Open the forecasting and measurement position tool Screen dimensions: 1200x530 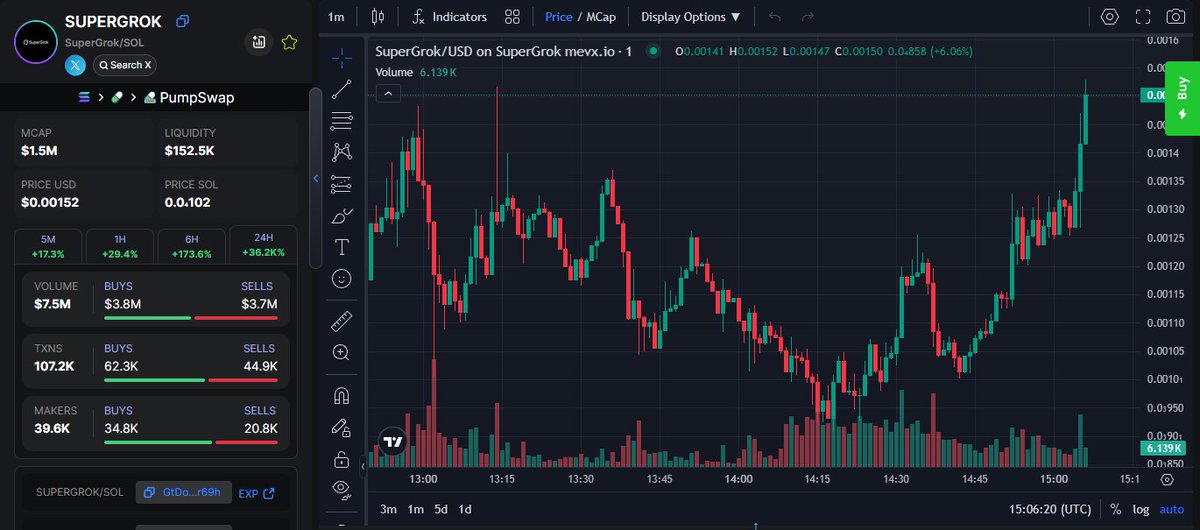(x=342, y=184)
